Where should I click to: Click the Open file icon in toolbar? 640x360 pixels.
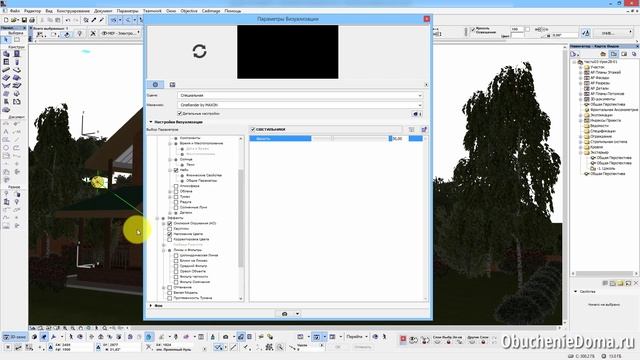click(14, 20)
